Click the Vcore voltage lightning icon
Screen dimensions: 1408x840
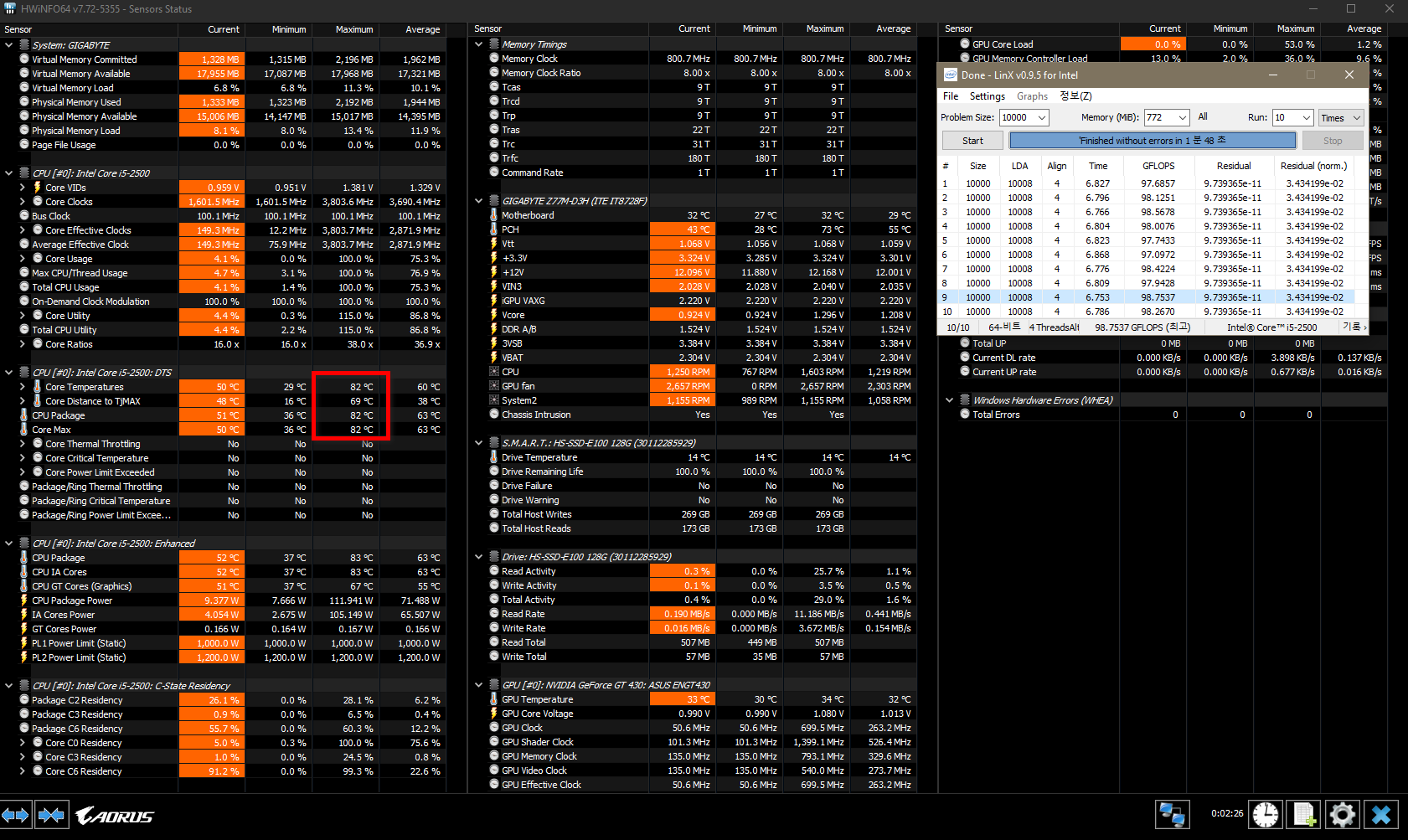(494, 315)
